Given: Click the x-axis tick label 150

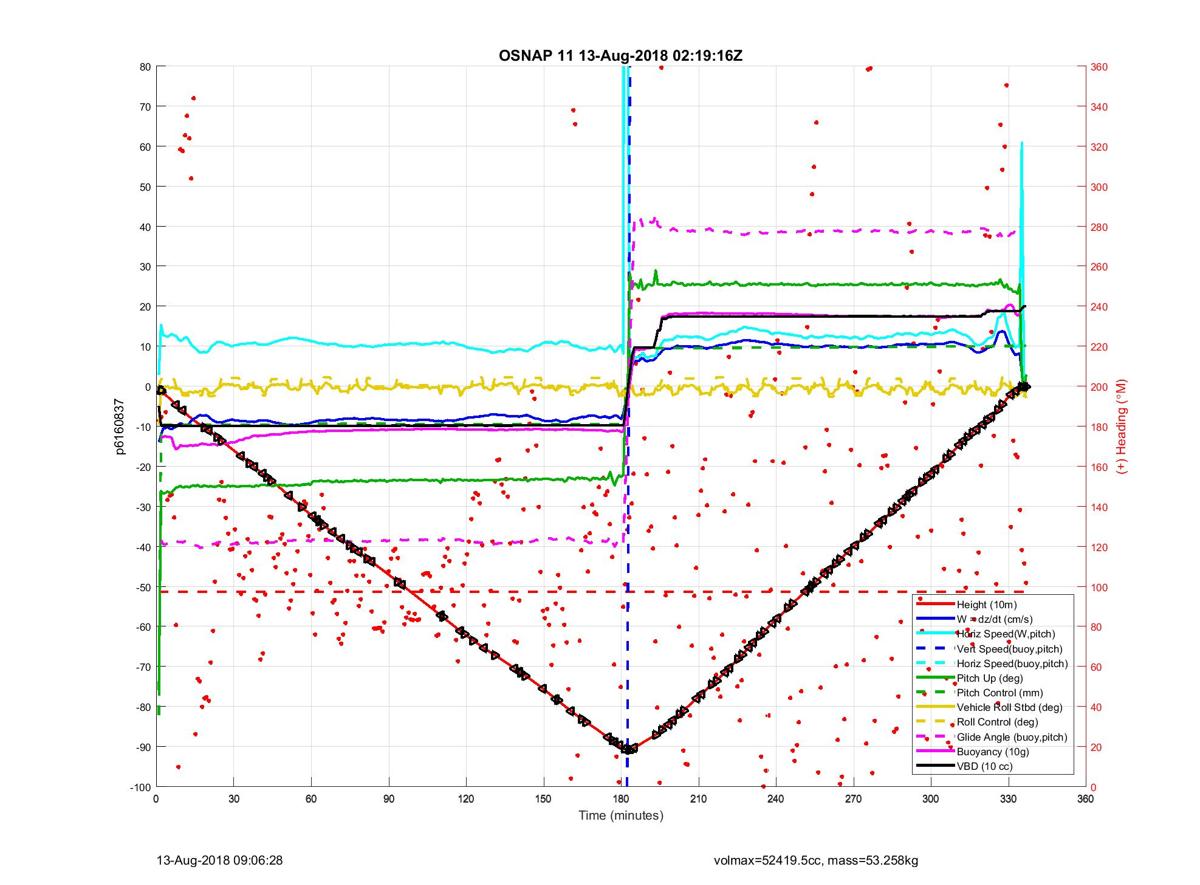Looking at the screenshot, I should (x=543, y=800).
